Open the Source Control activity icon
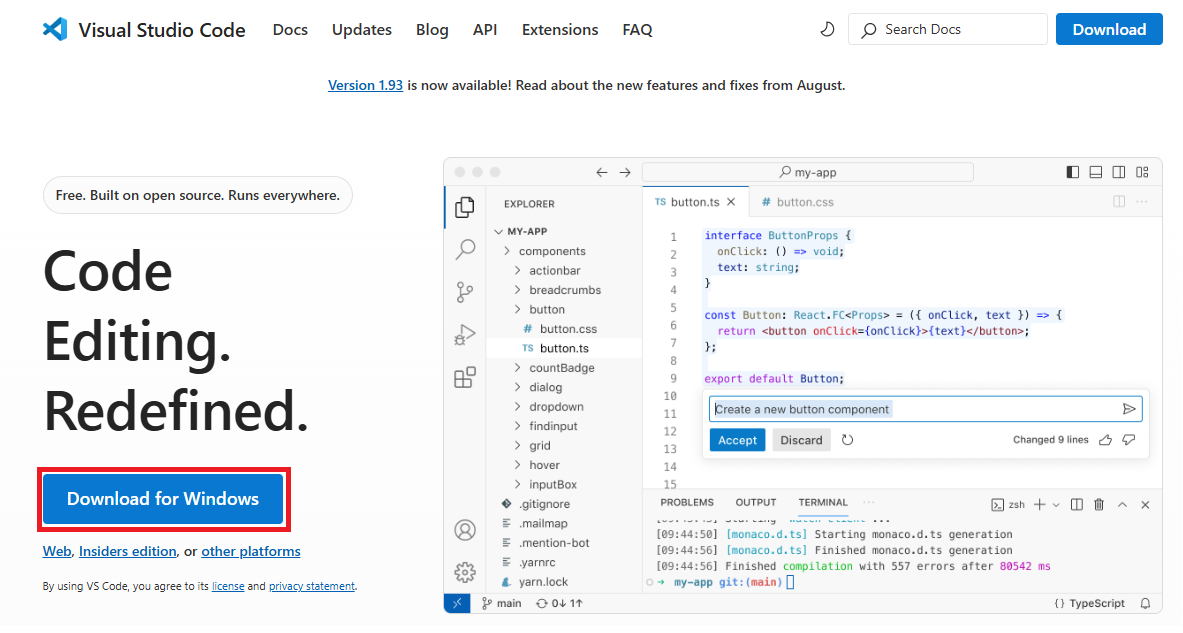Screen dimensions: 1183x633 (465, 292)
